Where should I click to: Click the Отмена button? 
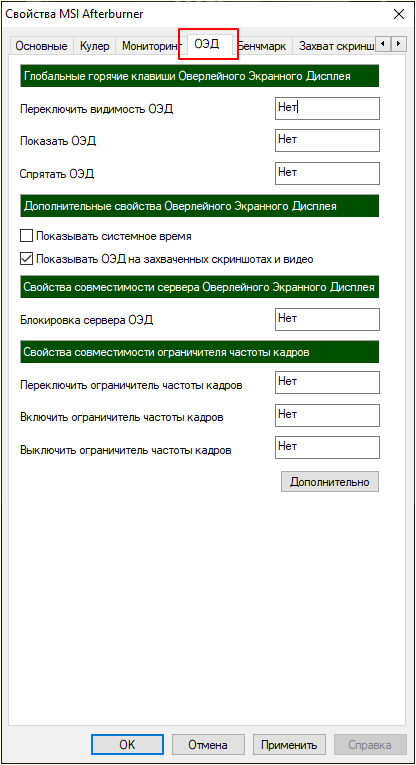(x=208, y=745)
